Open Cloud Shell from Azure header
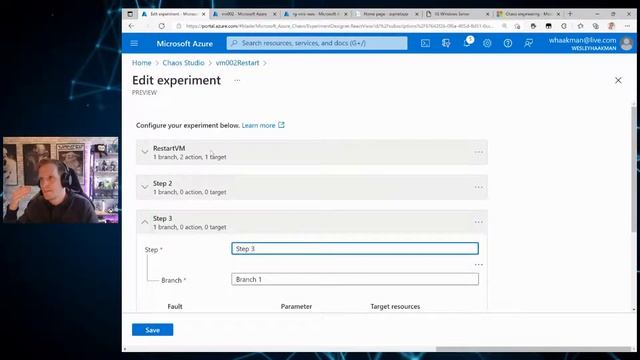This screenshot has width=640, height=360. pos(425,43)
